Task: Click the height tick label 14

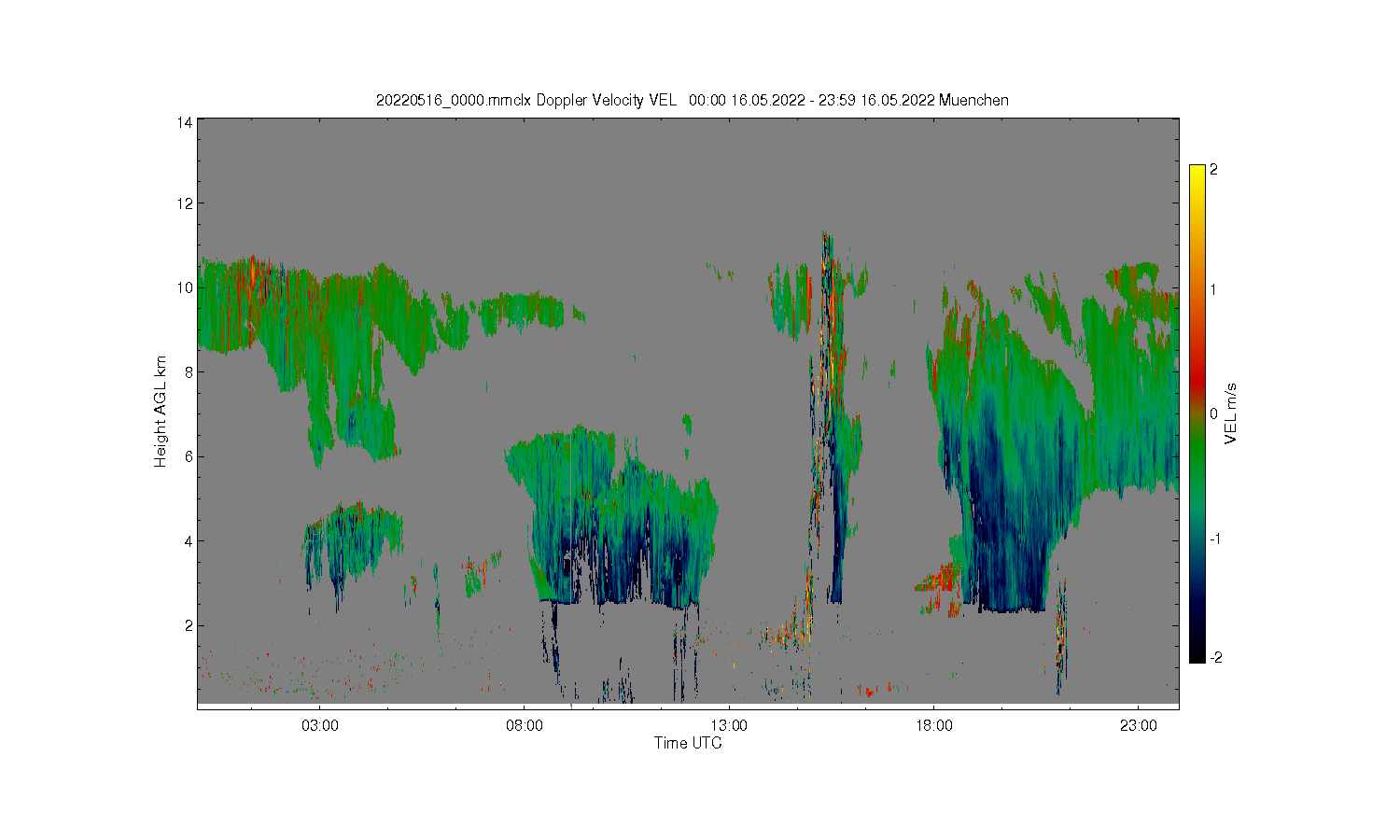Action: 185,122
